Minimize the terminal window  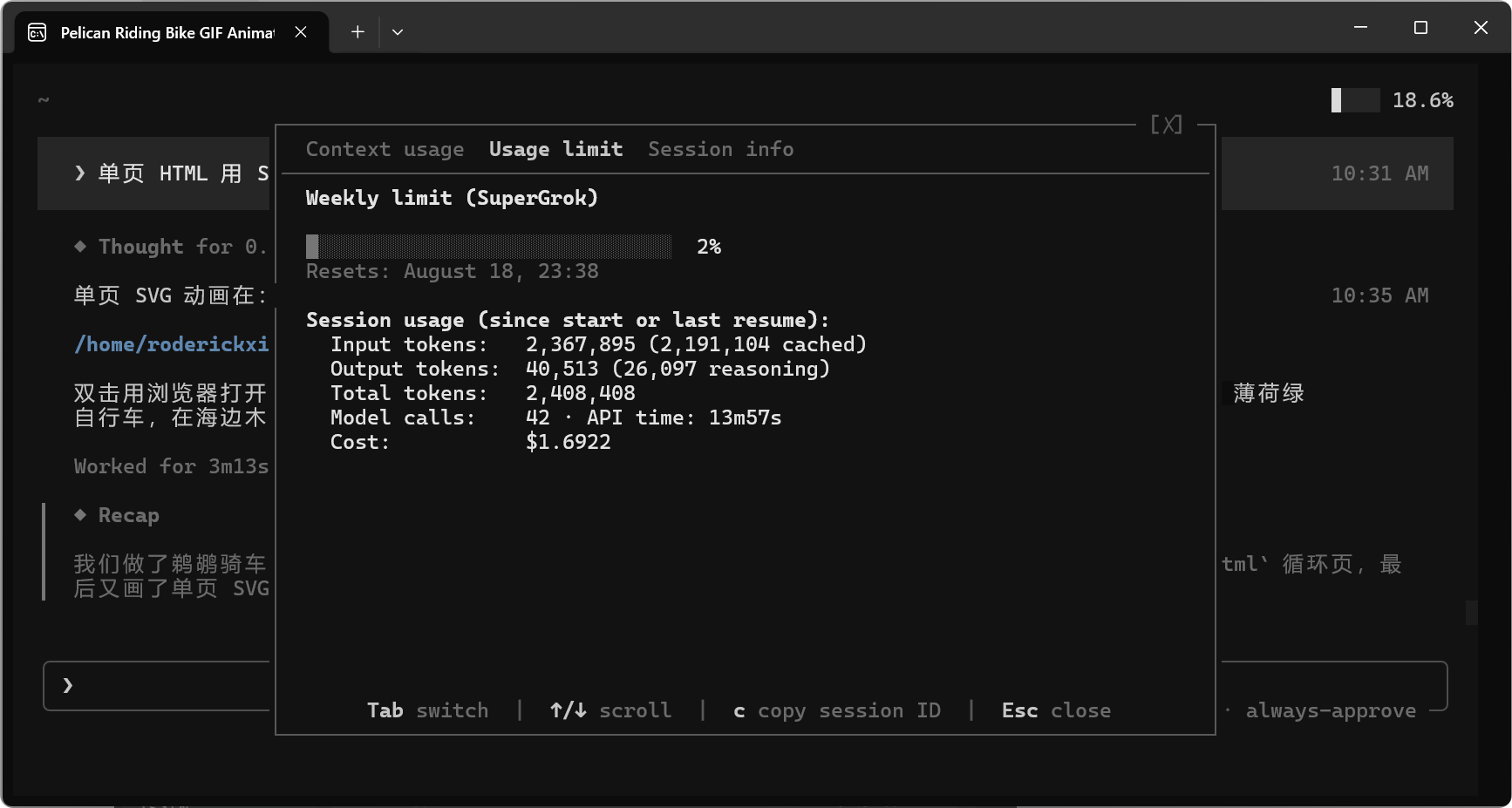pyautogui.click(x=1360, y=28)
